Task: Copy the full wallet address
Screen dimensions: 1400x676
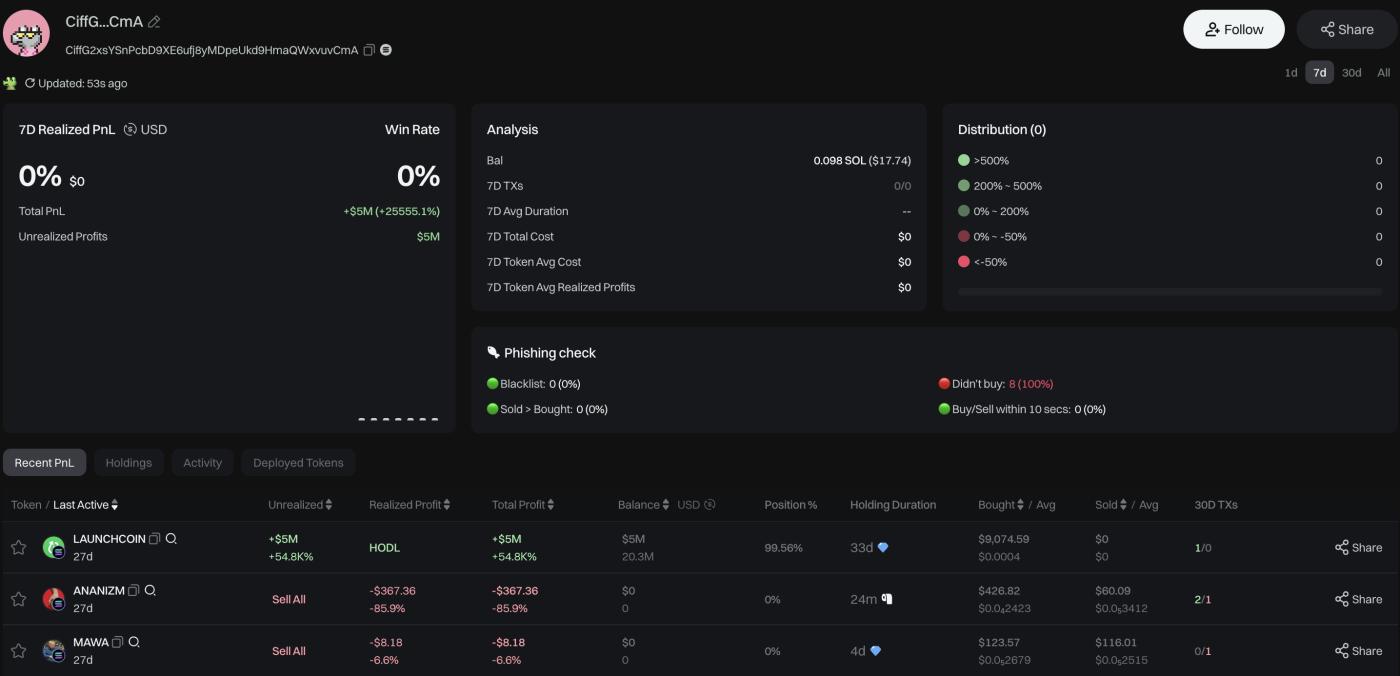Action: point(369,50)
